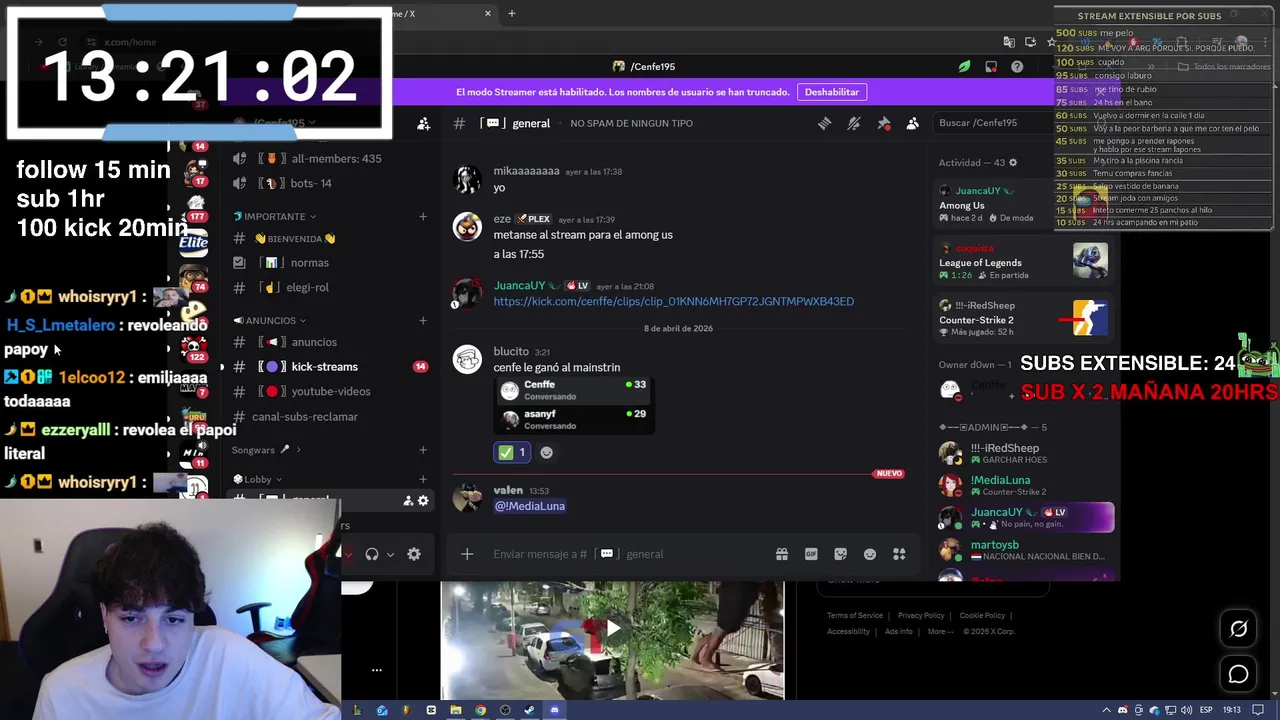Open Google Chrome from the taskbar

[x=480, y=710]
